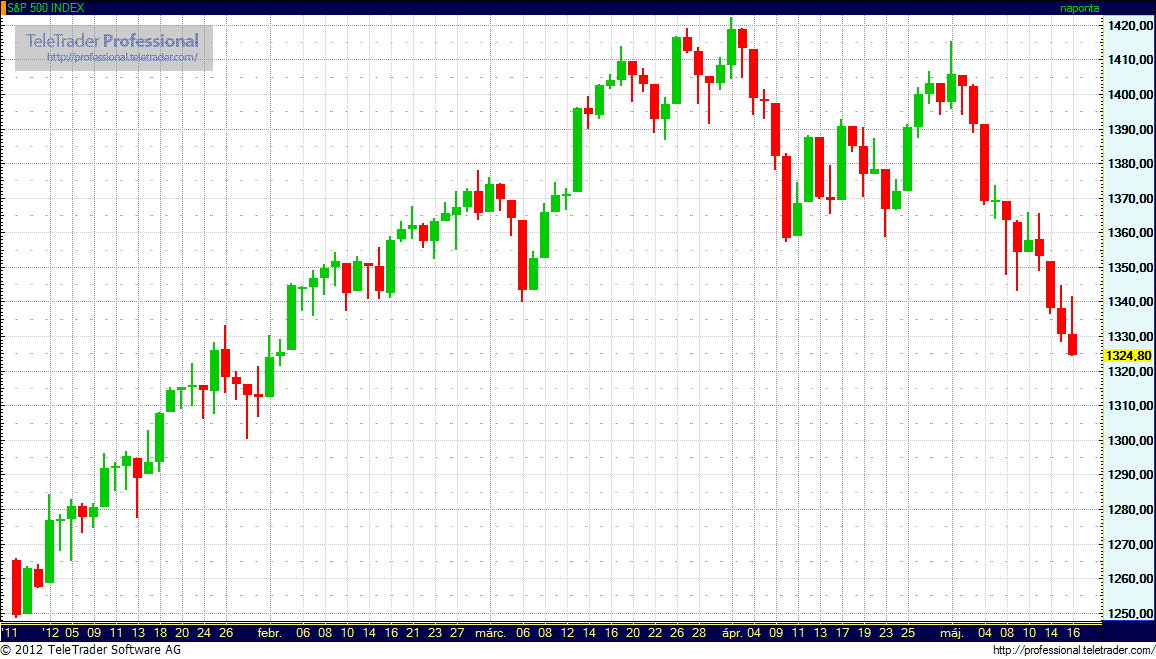
Task: Click the orange marker beside S&P 500 INDEX
Action: 3,8
